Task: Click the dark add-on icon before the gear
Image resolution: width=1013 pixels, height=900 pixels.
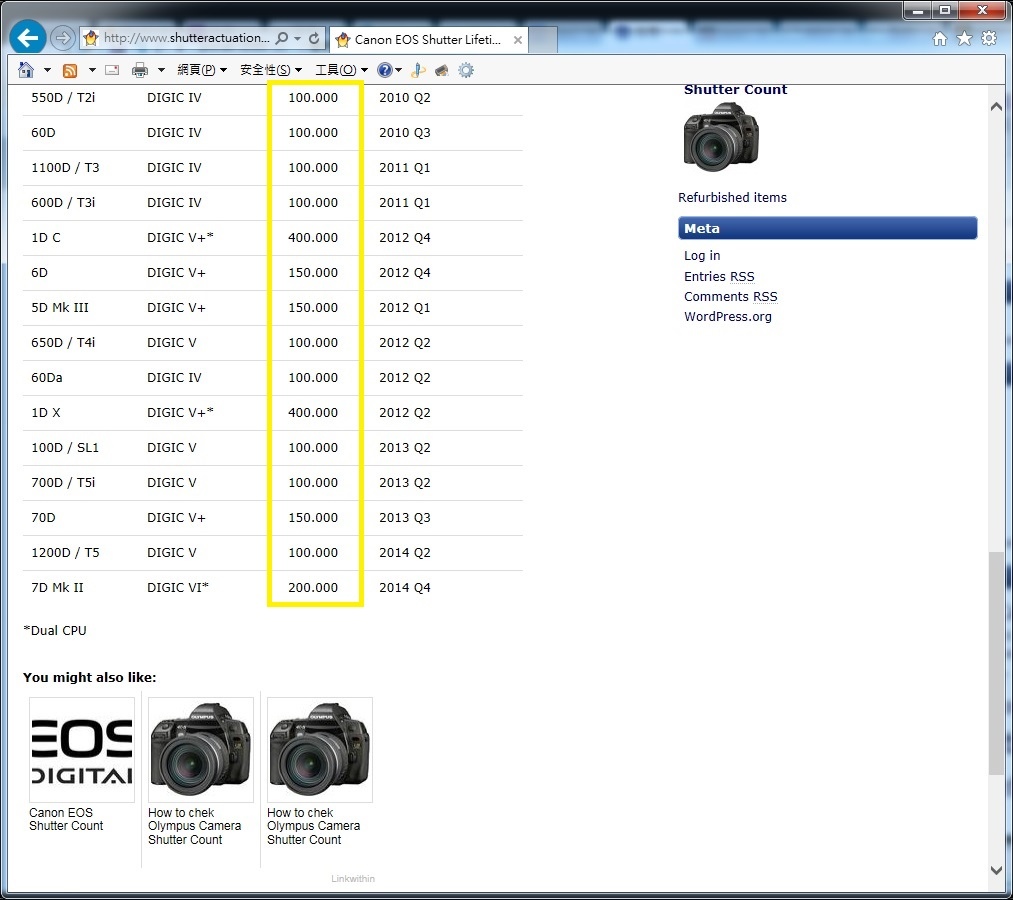Action: coord(442,70)
